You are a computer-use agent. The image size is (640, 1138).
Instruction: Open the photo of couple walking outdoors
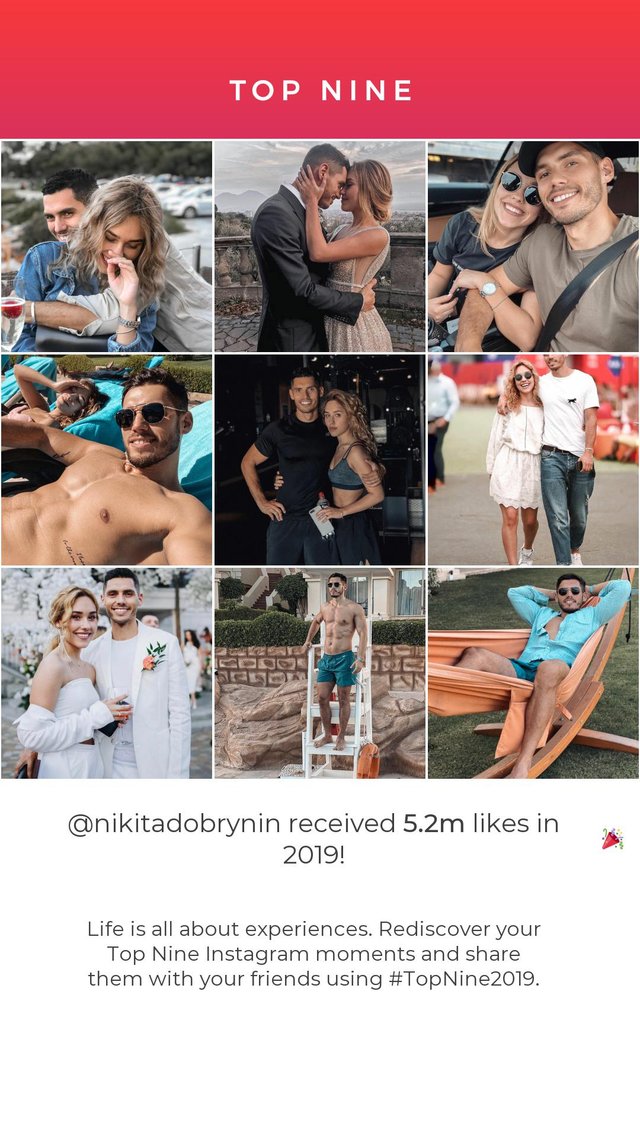533,460
